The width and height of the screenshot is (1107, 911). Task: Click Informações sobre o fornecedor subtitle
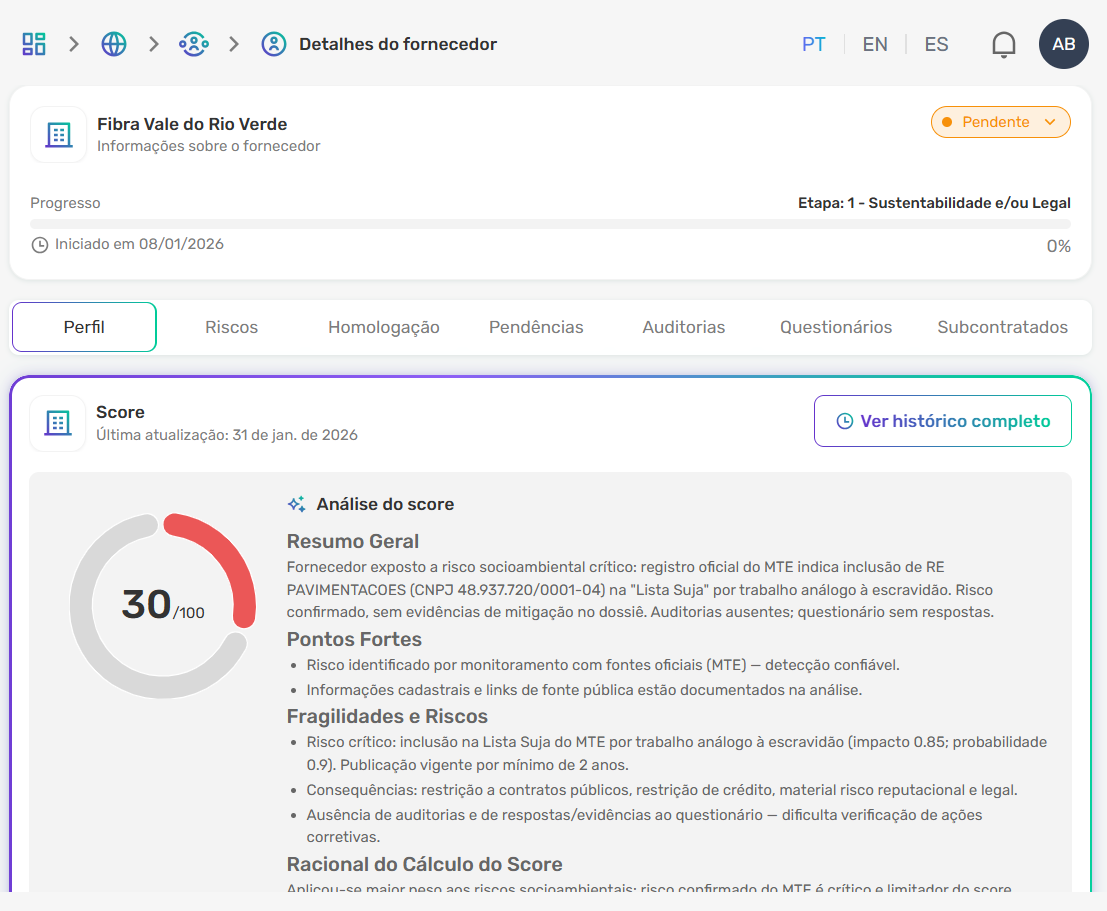pos(208,146)
